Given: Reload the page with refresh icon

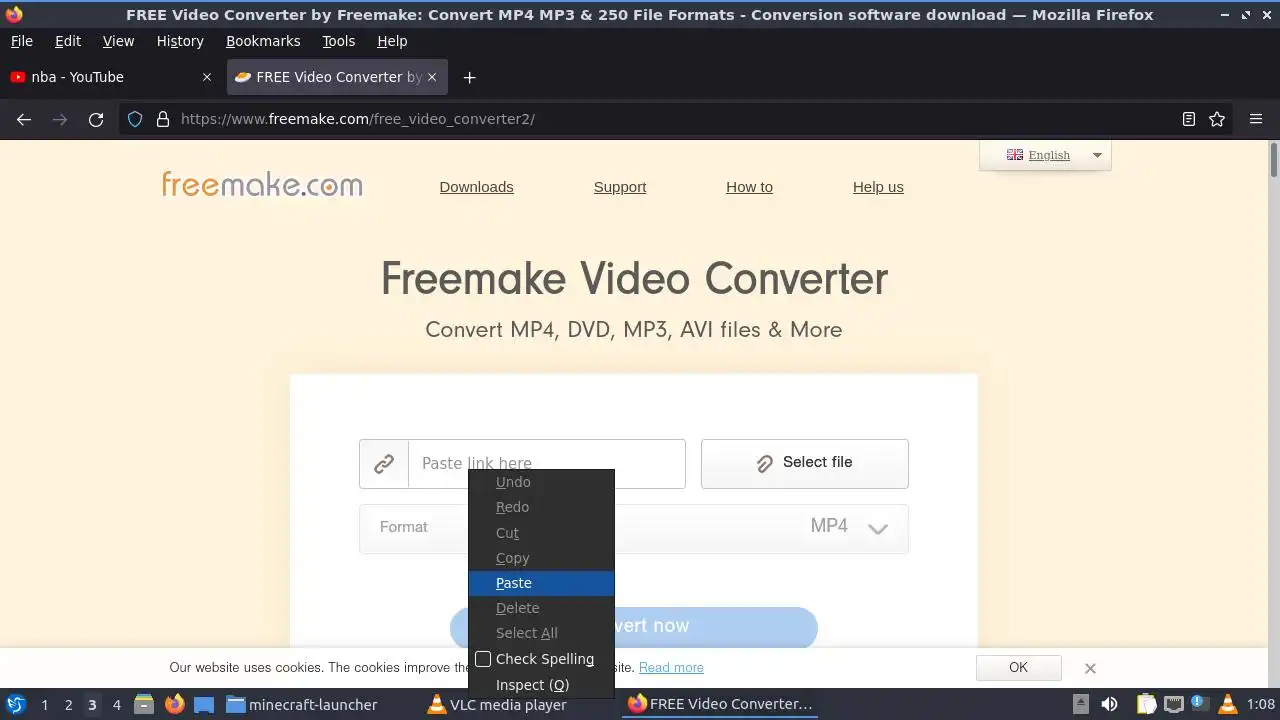Looking at the screenshot, I should pos(96,119).
